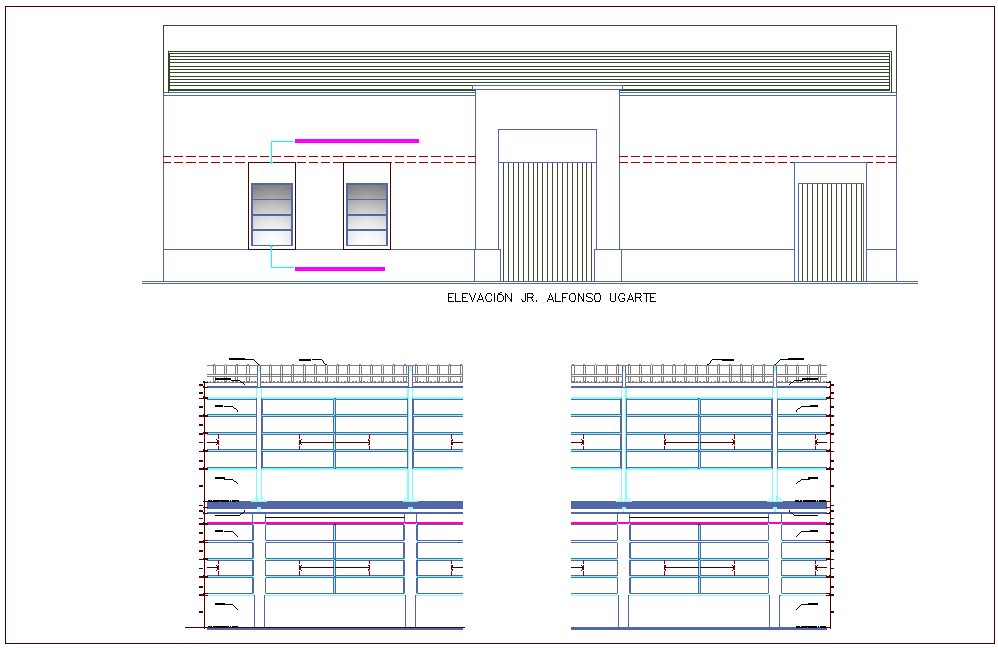
Task: Toggle the lower magenta highlight line
Action: point(340,268)
